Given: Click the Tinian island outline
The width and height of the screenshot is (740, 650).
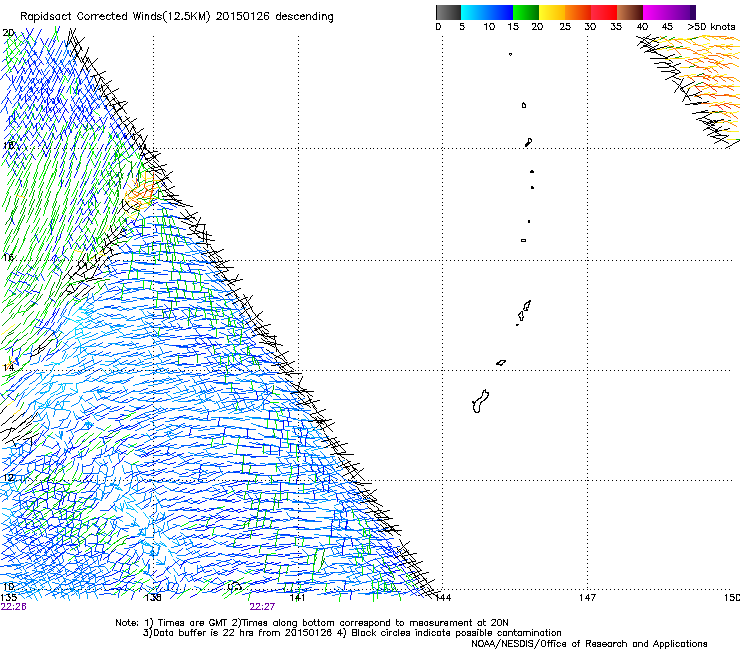Looking at the screenshot, I should coord(521,316).
